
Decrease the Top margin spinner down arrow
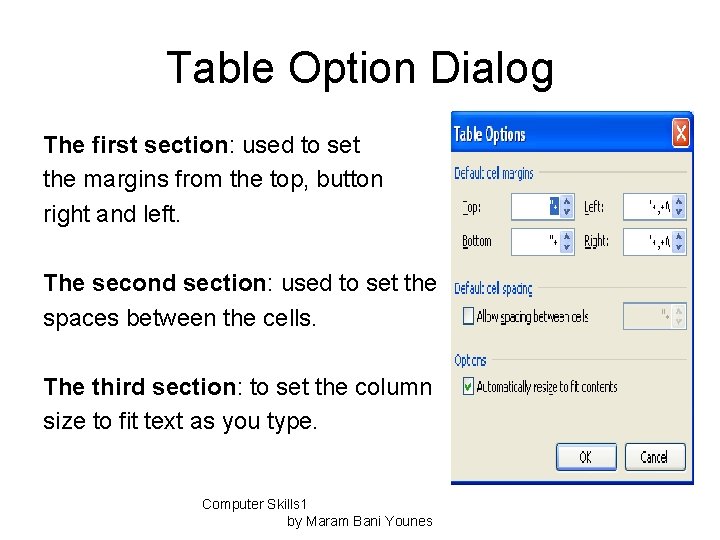point(567,212)
